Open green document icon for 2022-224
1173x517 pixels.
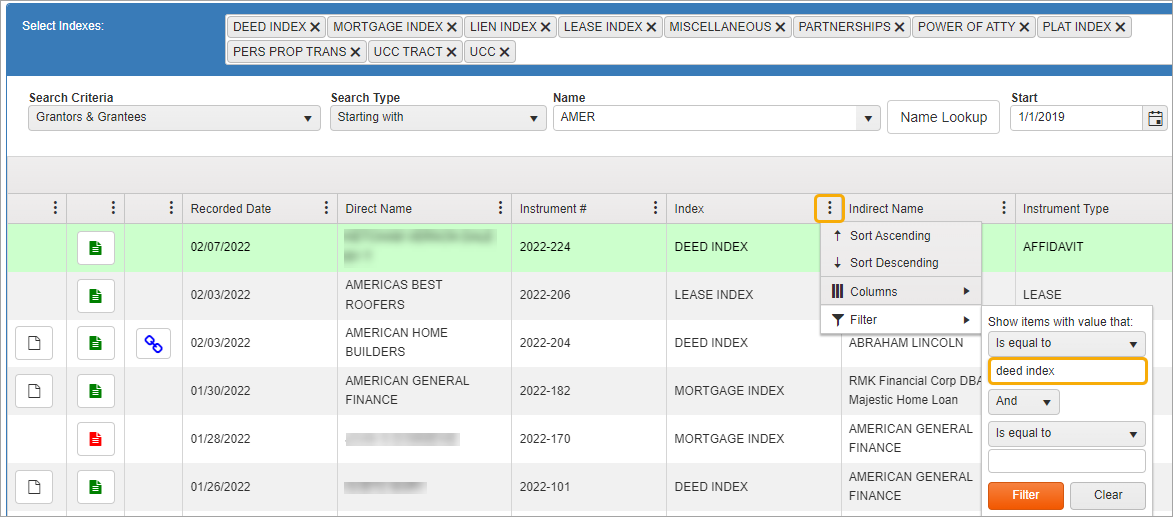coord(95,247)
